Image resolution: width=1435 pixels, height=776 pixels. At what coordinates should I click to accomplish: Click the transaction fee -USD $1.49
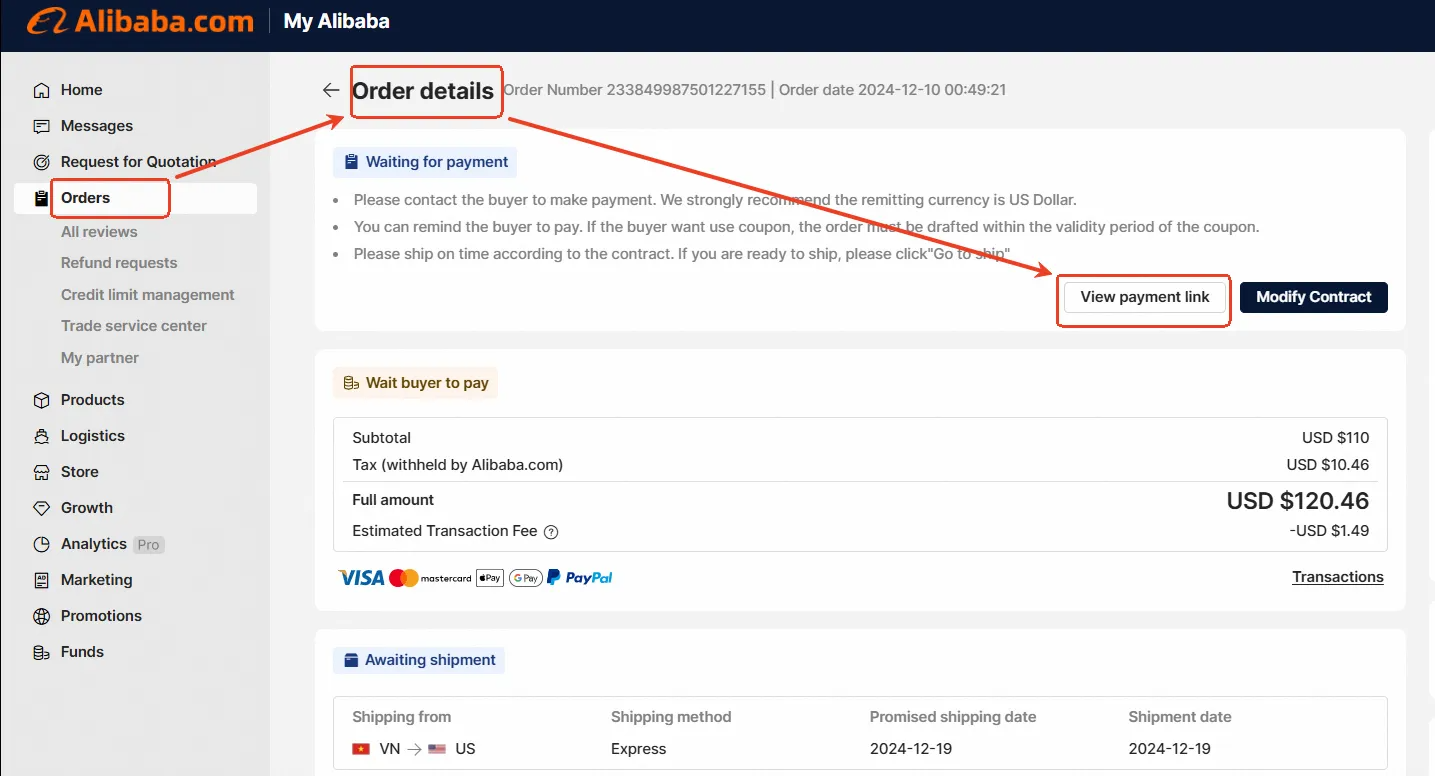[1329, 531]
